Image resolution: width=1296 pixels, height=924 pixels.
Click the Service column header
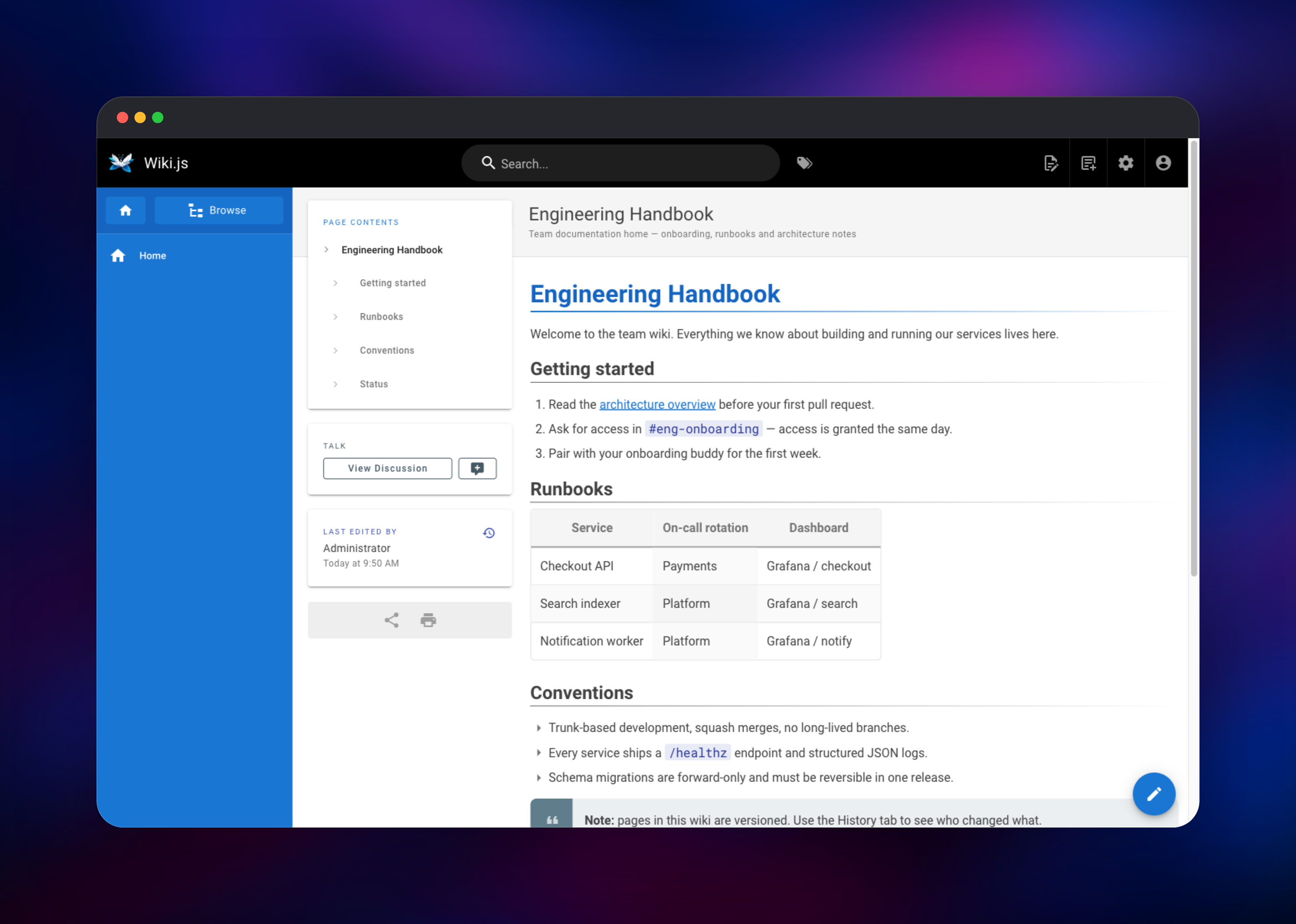coord(592,528)
